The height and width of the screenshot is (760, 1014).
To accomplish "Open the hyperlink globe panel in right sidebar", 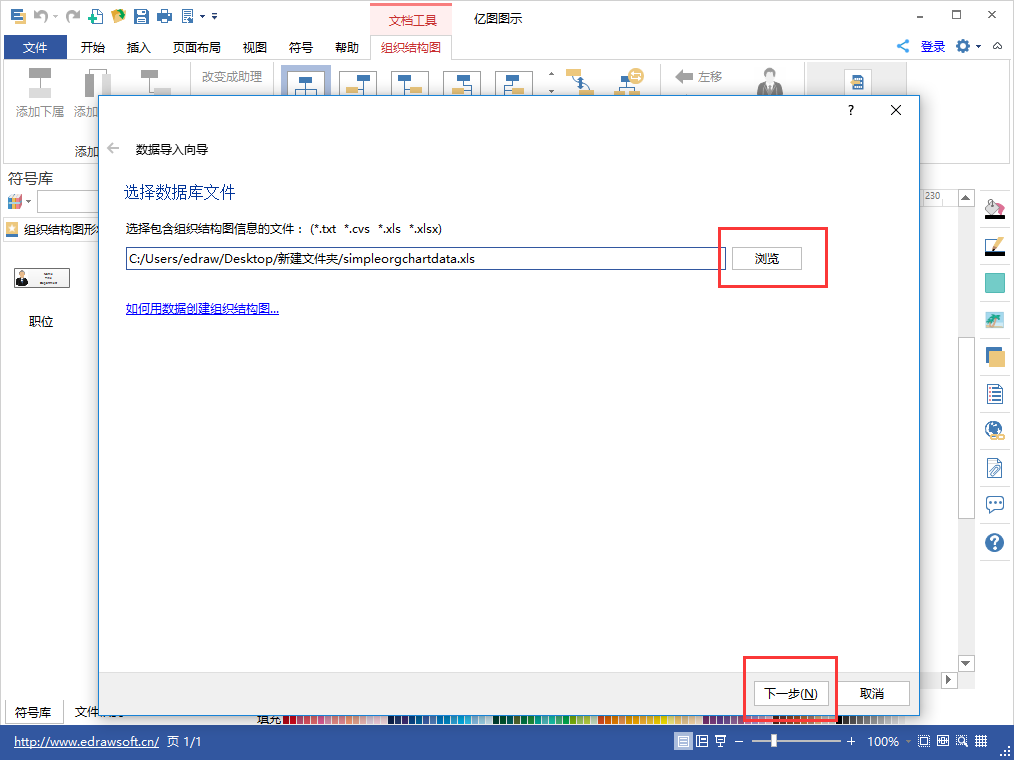I will 994,430.
